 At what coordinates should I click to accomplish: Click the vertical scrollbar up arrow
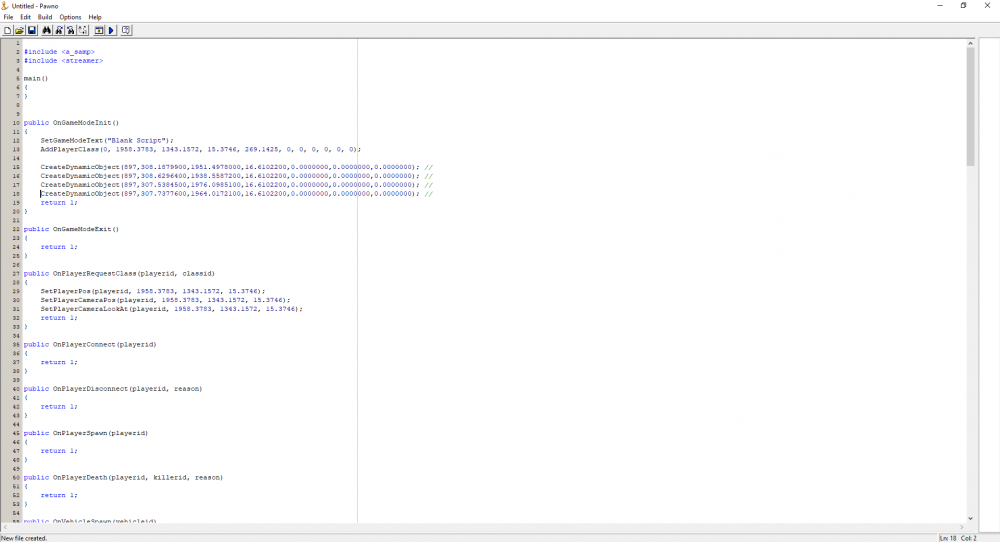(970, 43)
